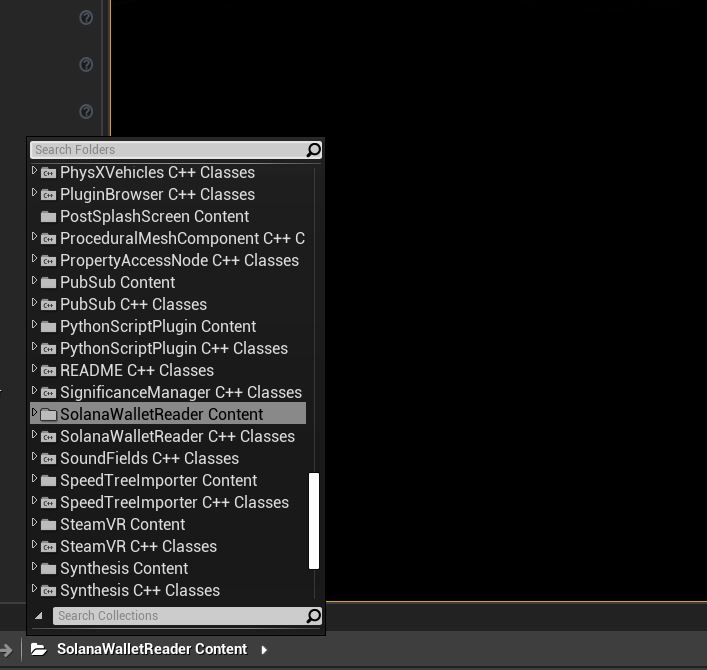Viewport: 707px width, 670px height.
Task: Select PropertyAccessNode C++ folder icon
Action: [x=48, y=261]
